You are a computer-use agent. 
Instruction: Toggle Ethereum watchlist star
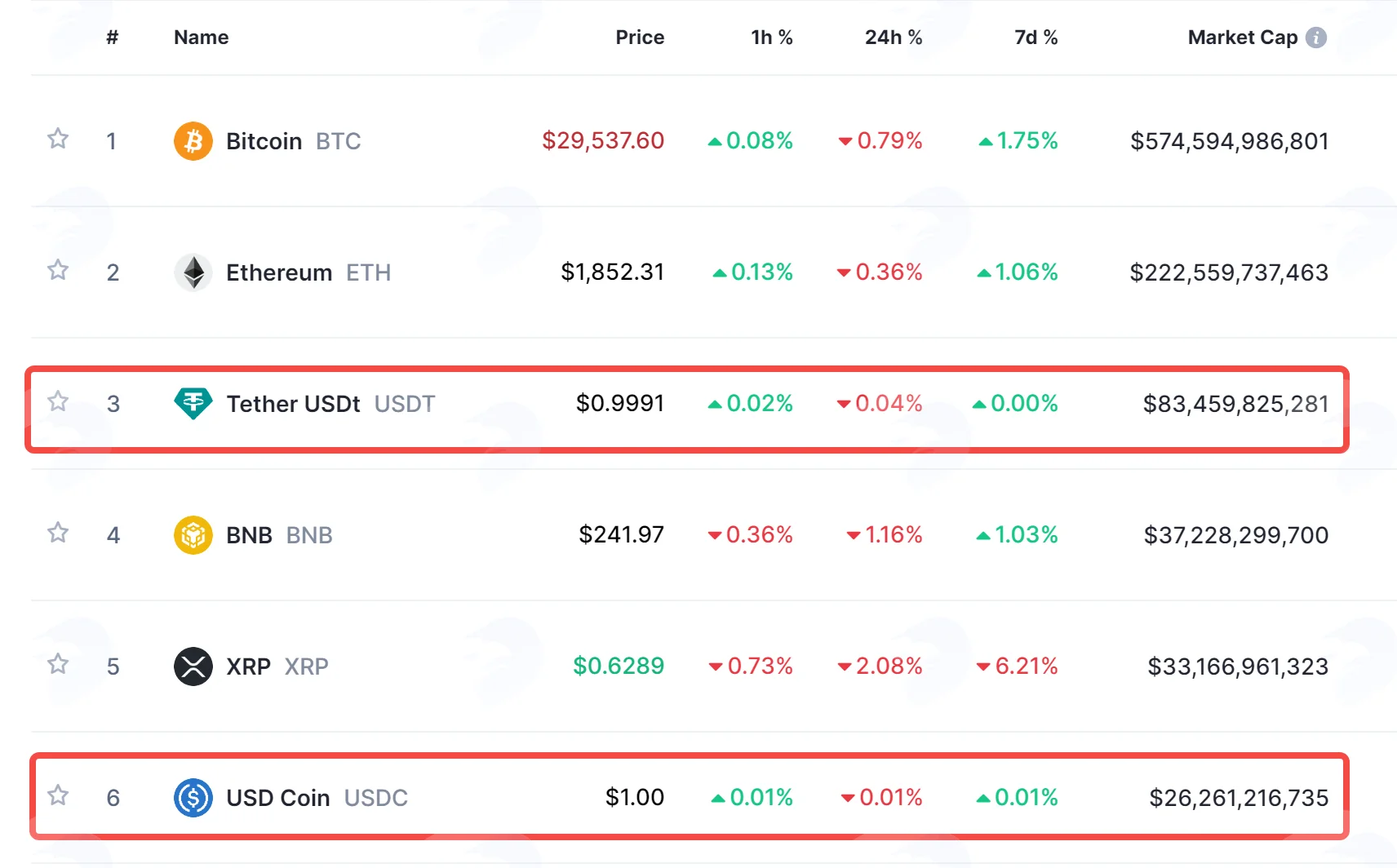tap(58, 270)
